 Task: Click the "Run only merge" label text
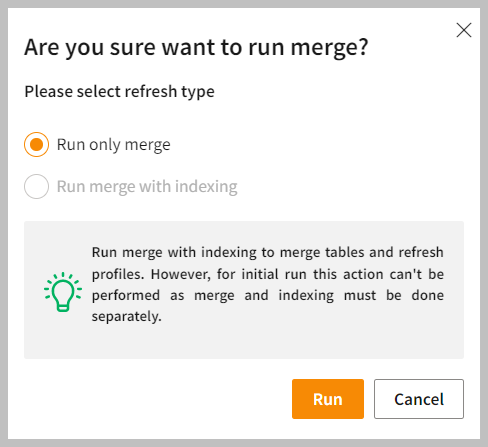[x=114, y=145]
